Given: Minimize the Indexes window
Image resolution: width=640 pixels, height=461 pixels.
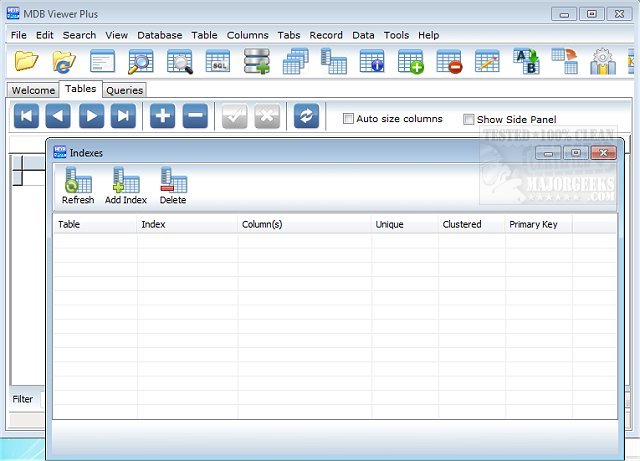Looking at the screenshot, I should pyautogui.click(x=548, y=153).
